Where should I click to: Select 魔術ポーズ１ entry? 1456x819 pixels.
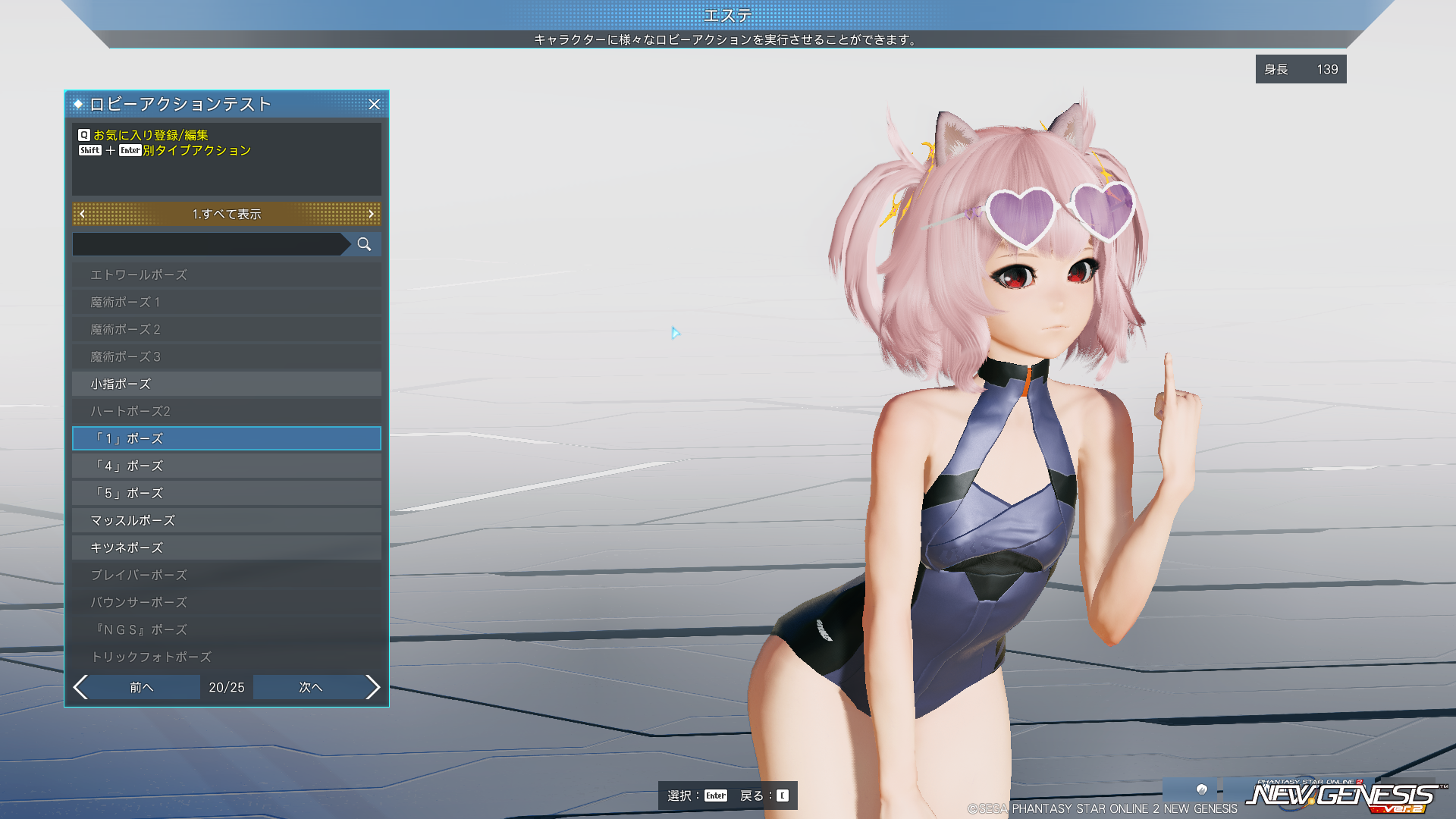(227, 302)
